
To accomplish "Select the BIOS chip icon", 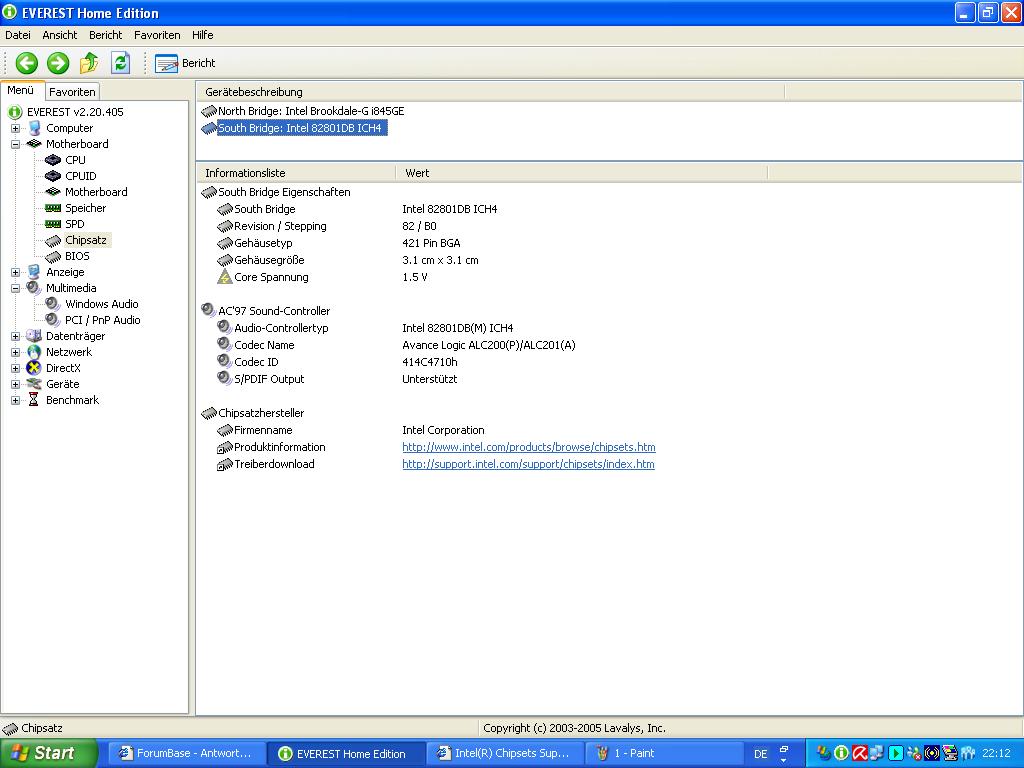I will (x=53, y=256).
